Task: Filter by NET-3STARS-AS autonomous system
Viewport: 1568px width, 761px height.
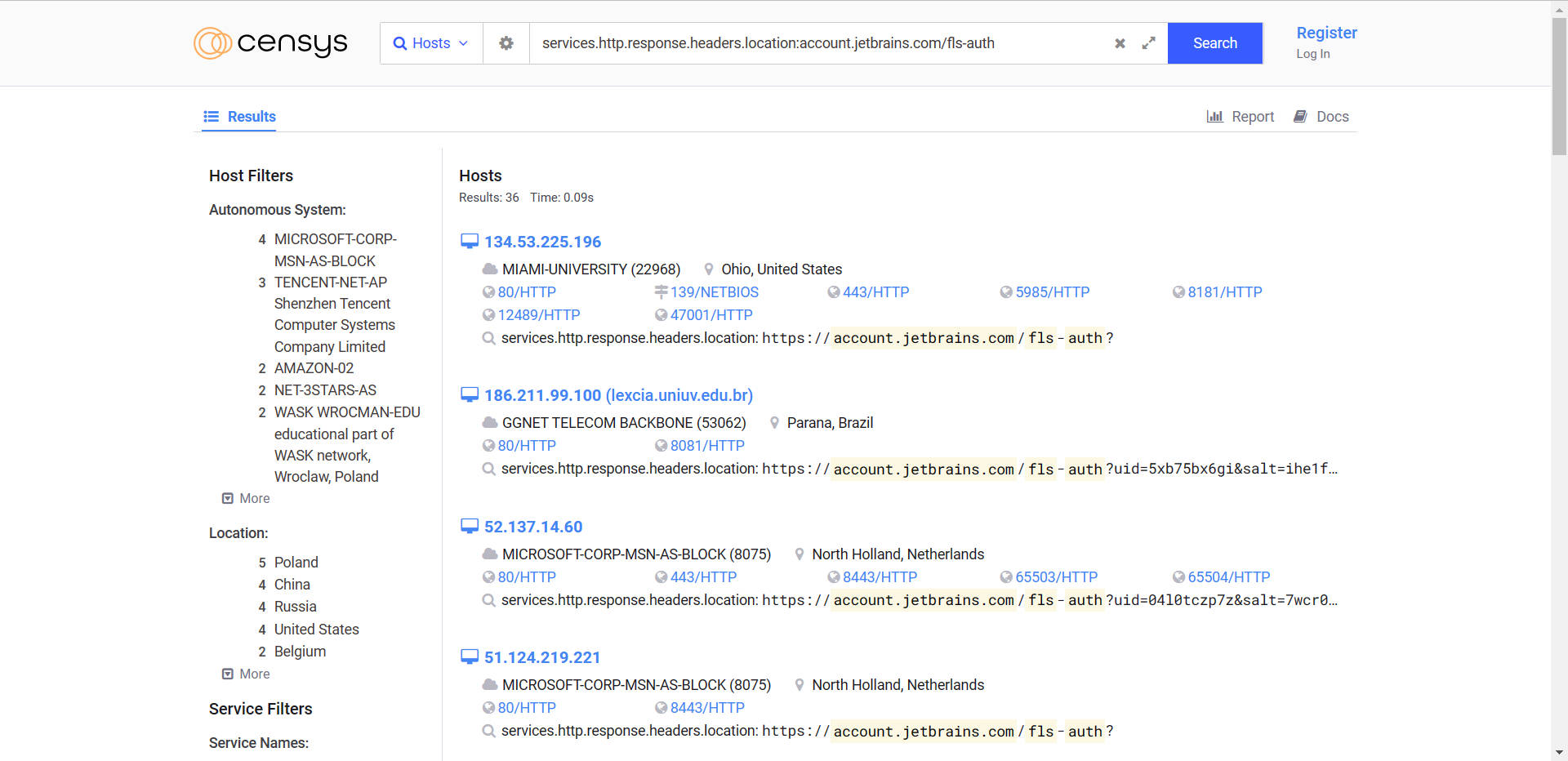Action: (325, 390)
